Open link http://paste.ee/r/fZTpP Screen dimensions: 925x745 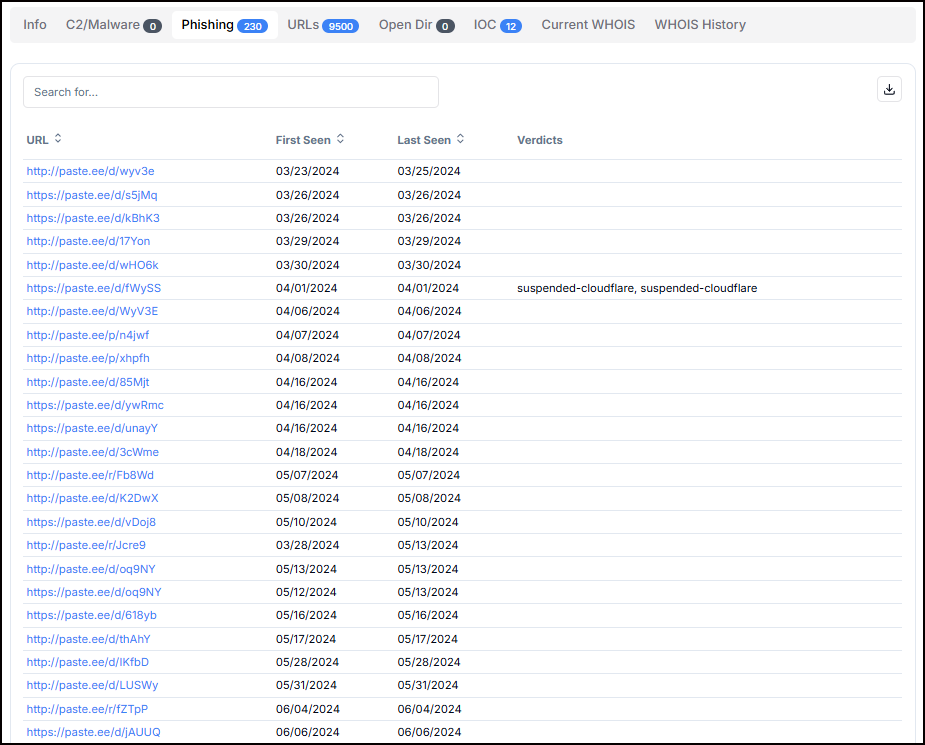point(87,708)
